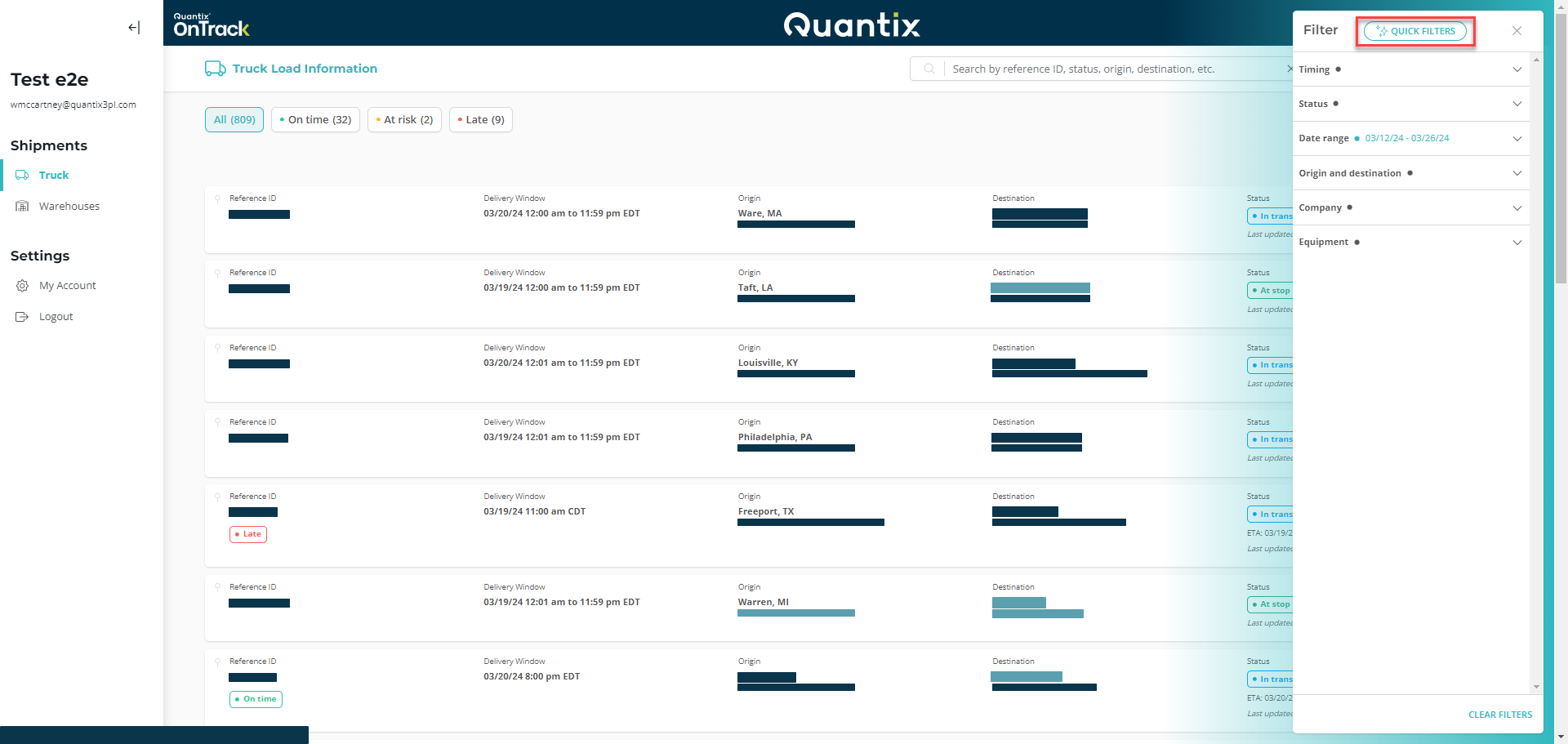Select the All (809) tab

234,119
